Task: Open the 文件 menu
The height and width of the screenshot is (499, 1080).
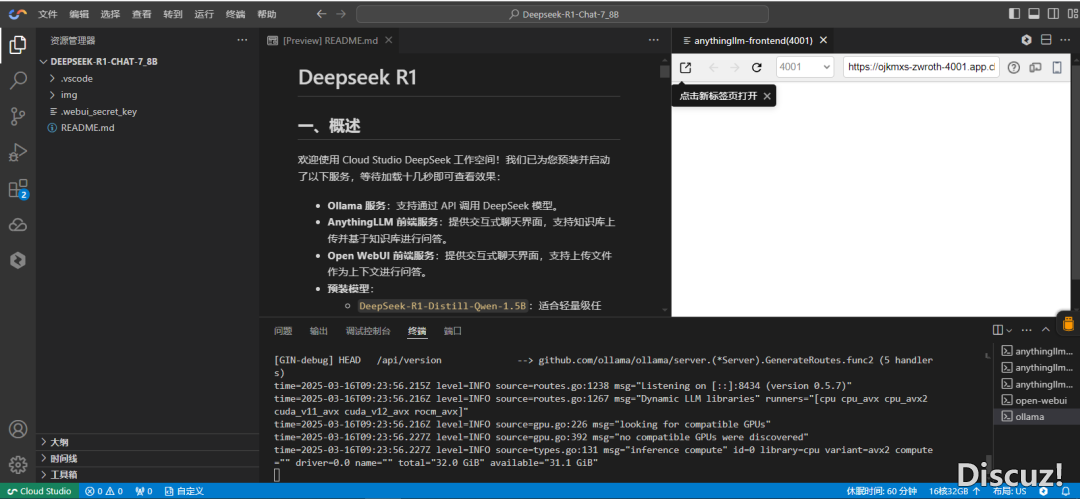Action: click(48, 14)
